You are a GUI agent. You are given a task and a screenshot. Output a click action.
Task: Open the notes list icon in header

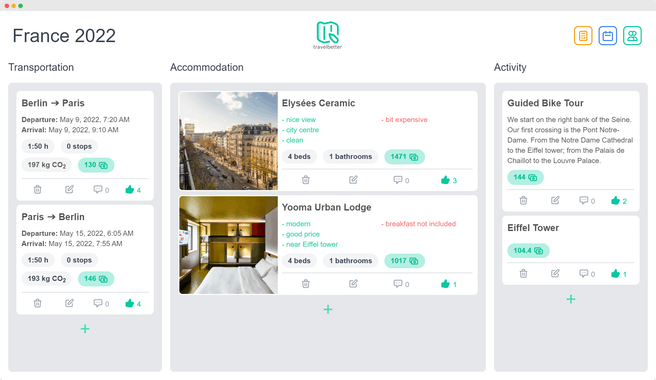pyautogui.click(x=583, y=36)
